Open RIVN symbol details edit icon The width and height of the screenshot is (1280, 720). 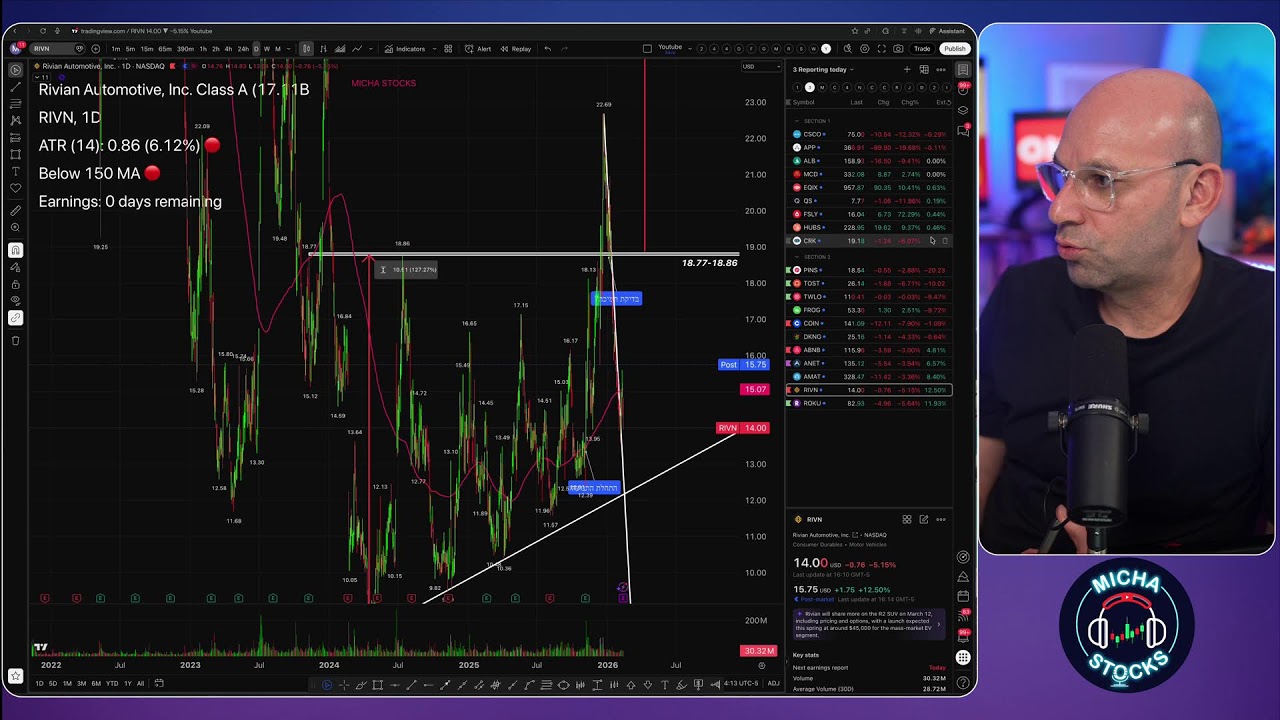pyautogui.click(x=923, y=519)
